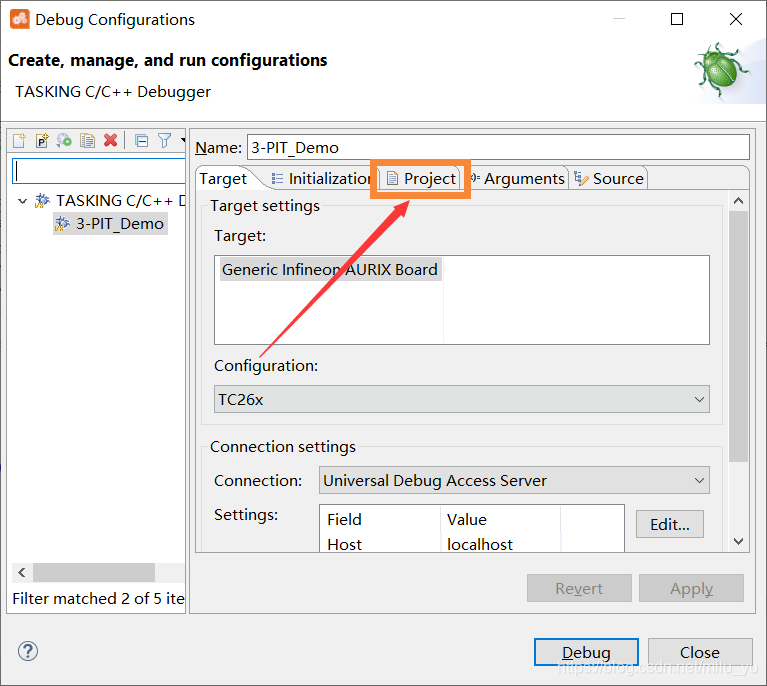Select 3-PIT_Demo configuration in tree
The width and height of the screenshot is (767, 686).
110,224
